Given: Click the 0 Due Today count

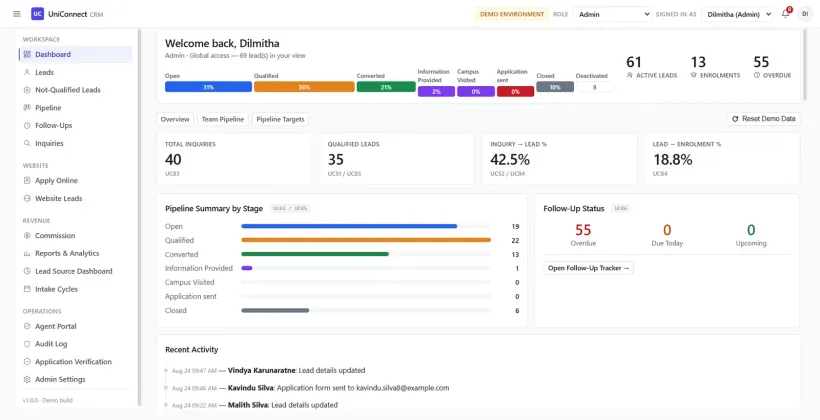Looking at the screenshot, I should pyautogui.click(x=667, y=230).
